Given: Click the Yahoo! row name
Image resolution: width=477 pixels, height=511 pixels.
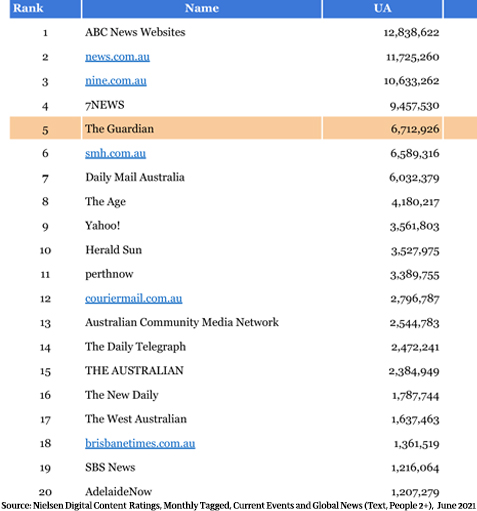Looking at the screenshot, I should 102,226.
